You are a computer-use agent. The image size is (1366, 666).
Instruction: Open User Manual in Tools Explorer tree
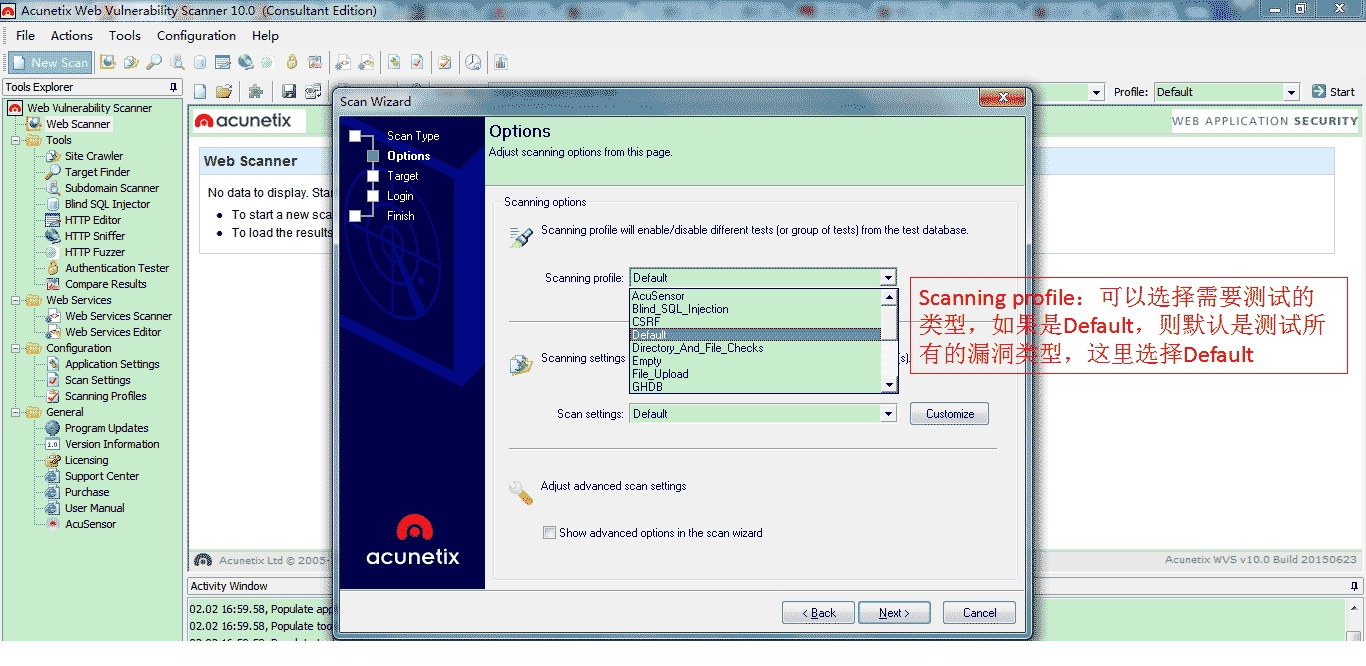click(x=94, y=508)
